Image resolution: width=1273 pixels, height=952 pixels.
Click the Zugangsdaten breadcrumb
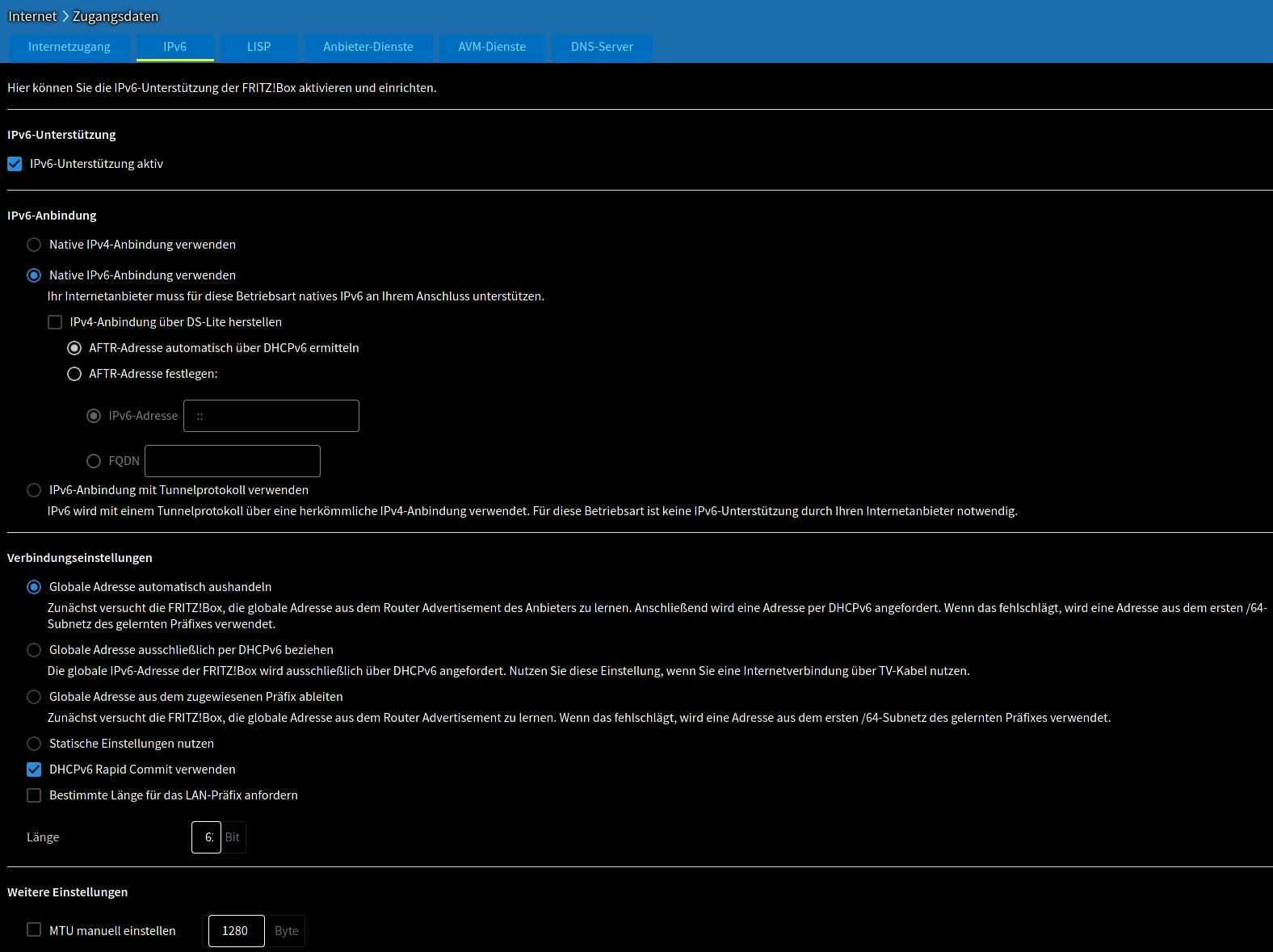tap(116, 16)
